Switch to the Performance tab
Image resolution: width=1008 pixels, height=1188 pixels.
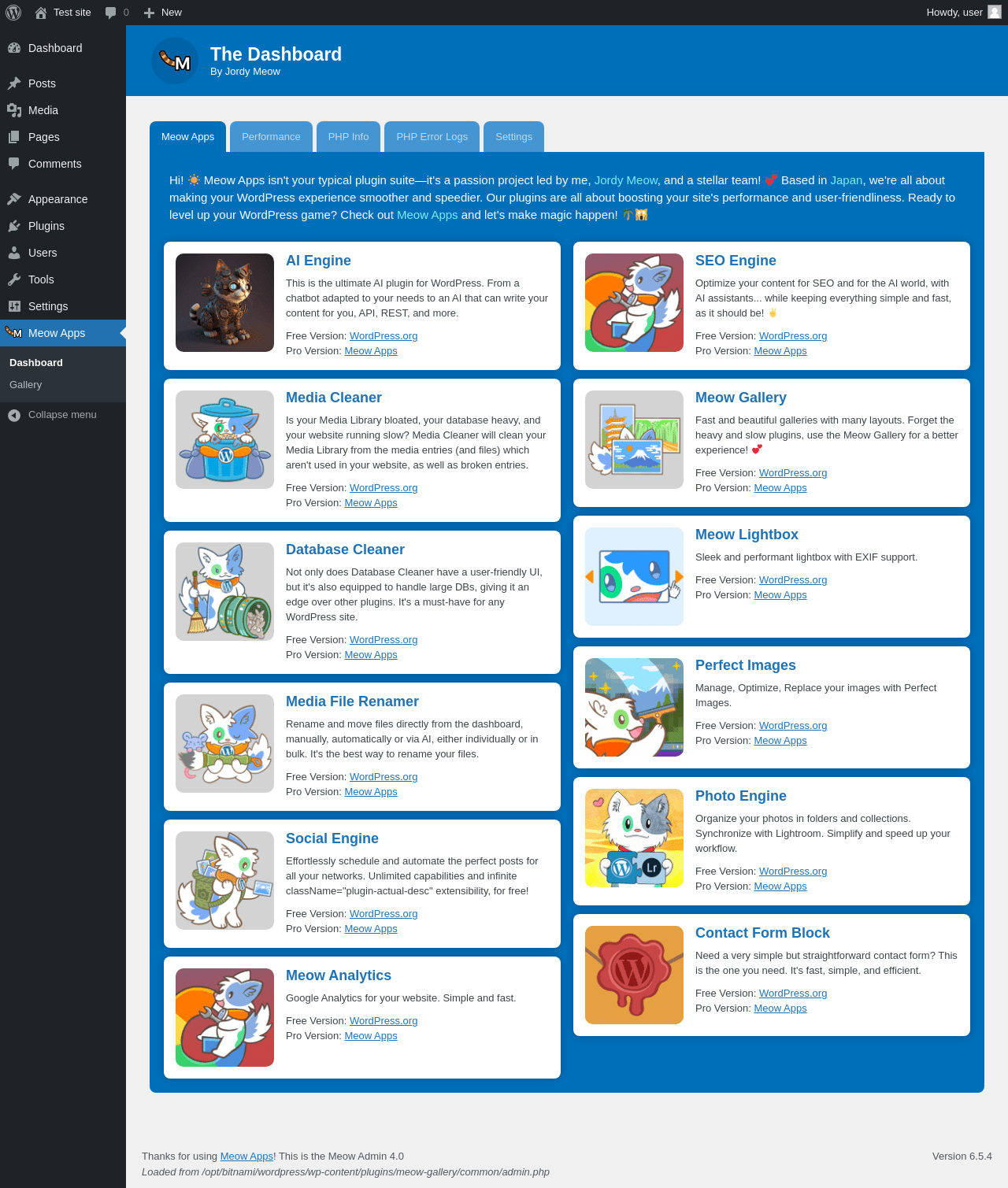pos(271,136)
